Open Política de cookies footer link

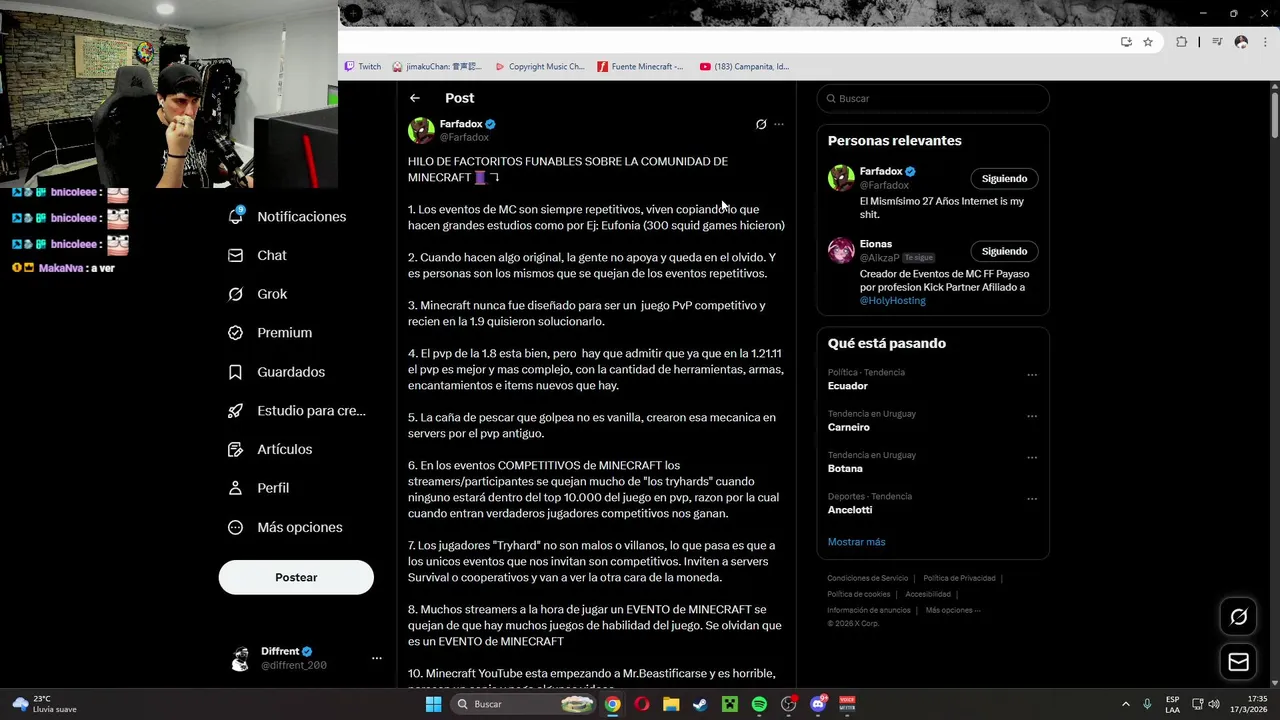coord(858,594)
